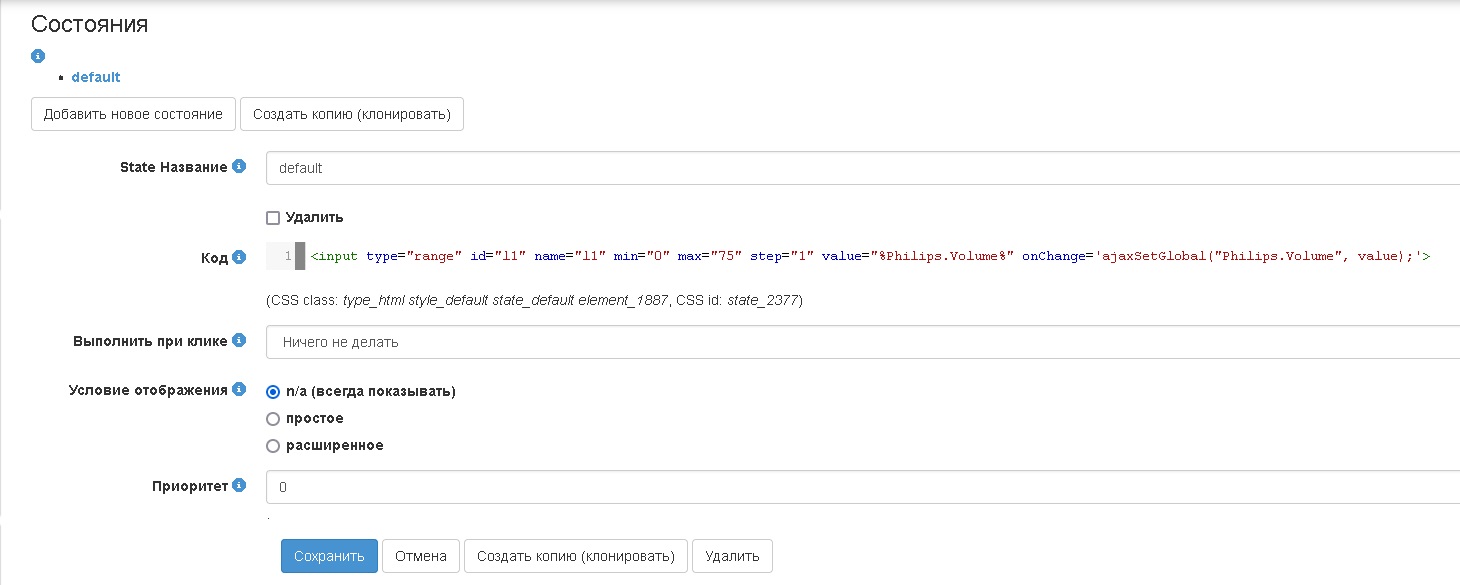
Task: Click the Отмена button
Action: [x=421, y=556]
